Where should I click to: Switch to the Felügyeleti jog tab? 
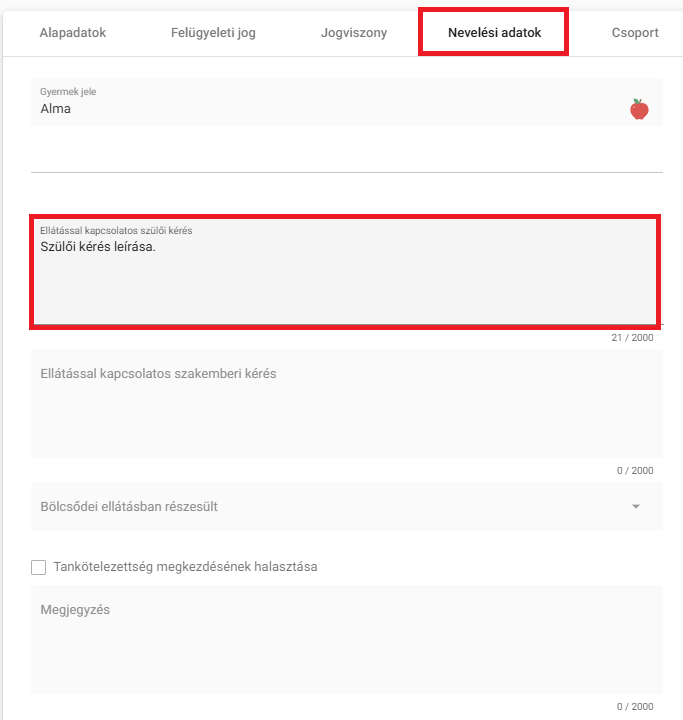[213, 33]
